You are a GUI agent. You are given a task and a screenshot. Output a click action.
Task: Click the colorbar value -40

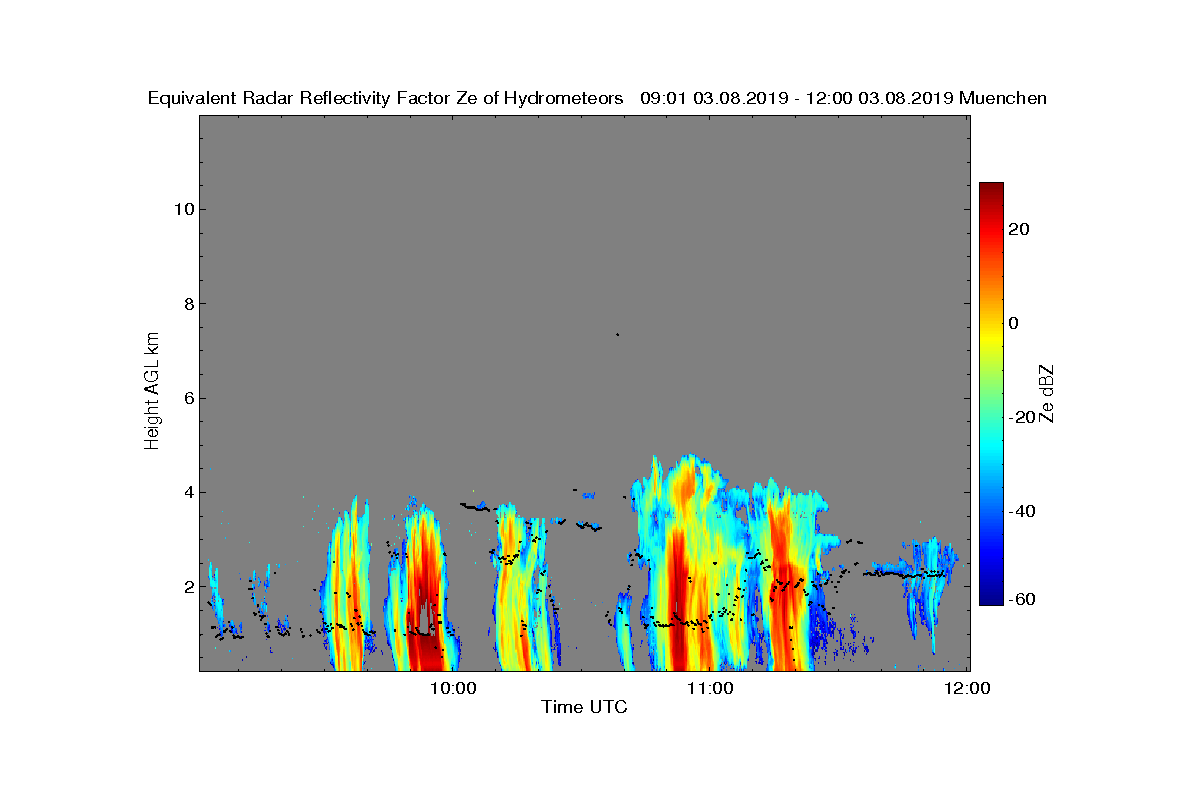point(1022,511)
